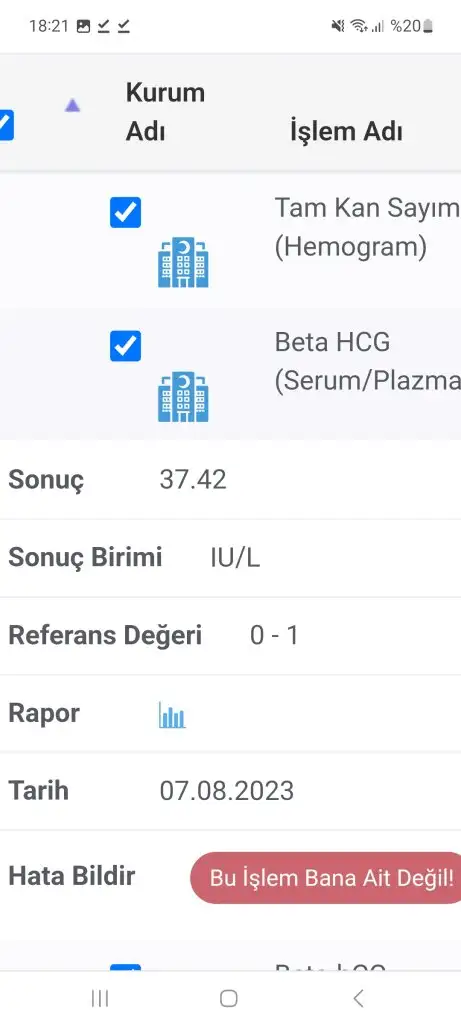Uncheck the Beta HCG row checkbox
Image resolution: width=461 pixels, height=1024 pixels.
pyautogui.click(x=125, y=346)
